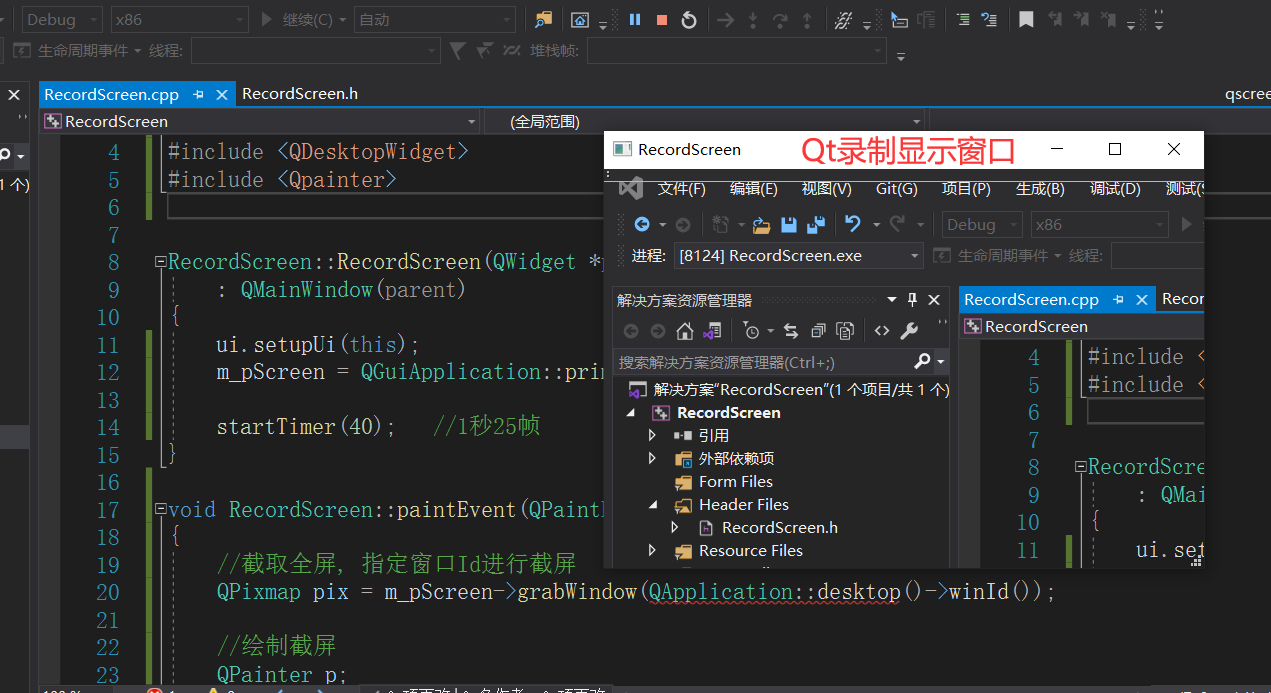Click Show All Files icon in Solution Explorer
Image resolution: width=1271 pixels, height=693 pixels.
[x=845, y=331]
